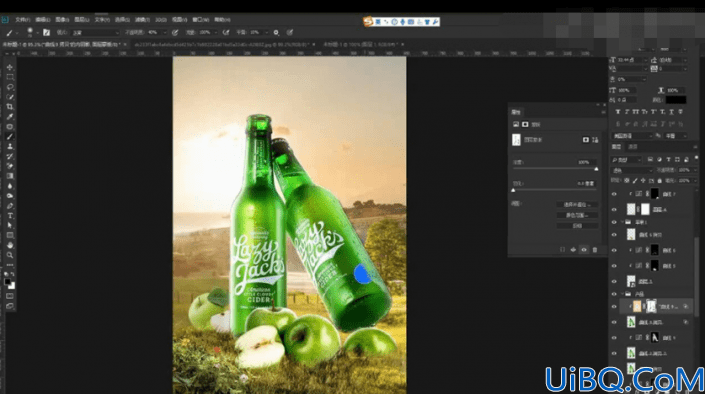Hide the 曲线 5 layer
The width and height of the screenshot is (705, 394).
click(x=614, y=266)
